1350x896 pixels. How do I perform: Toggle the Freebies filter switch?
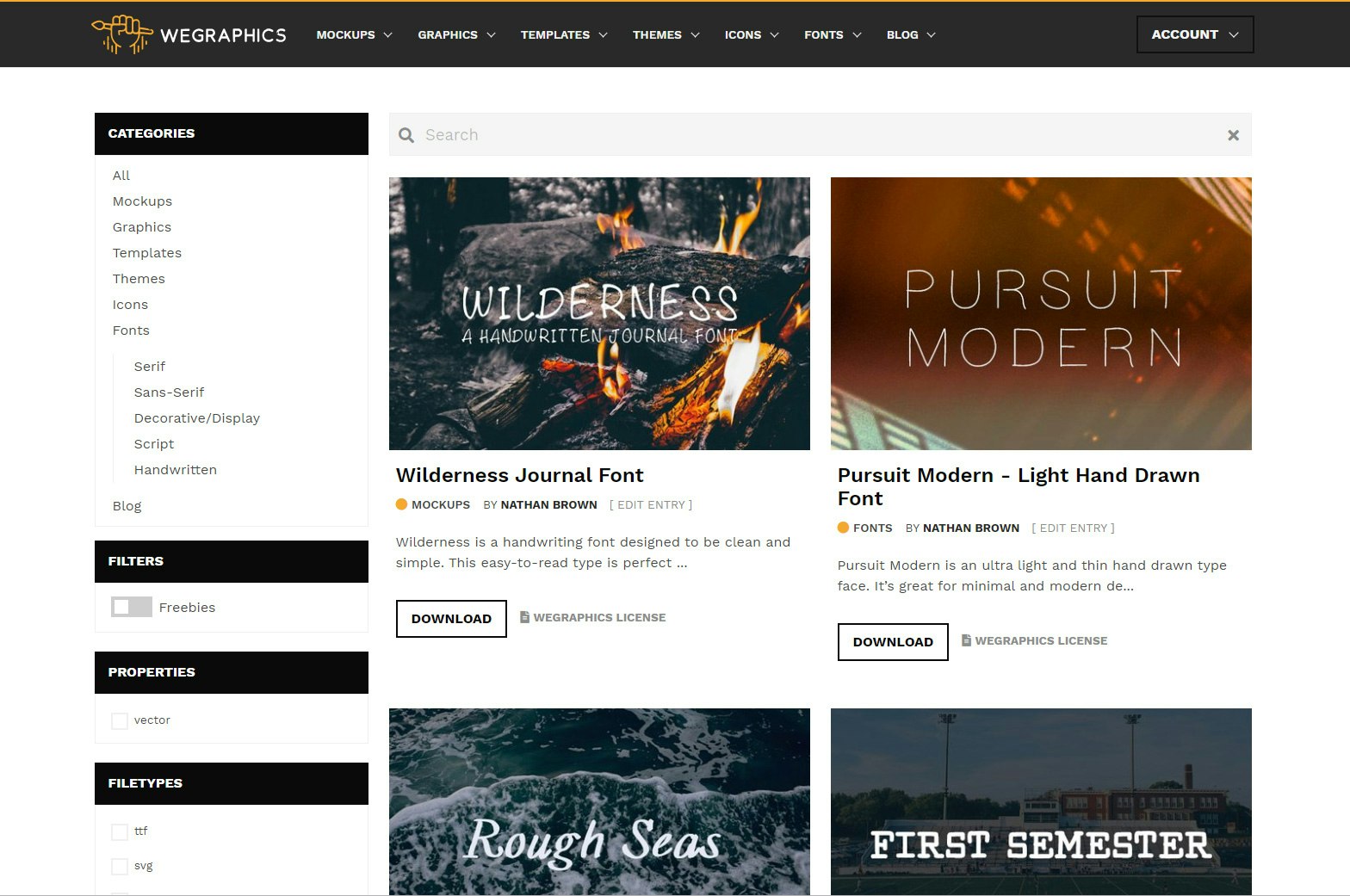tap(132, 607)
